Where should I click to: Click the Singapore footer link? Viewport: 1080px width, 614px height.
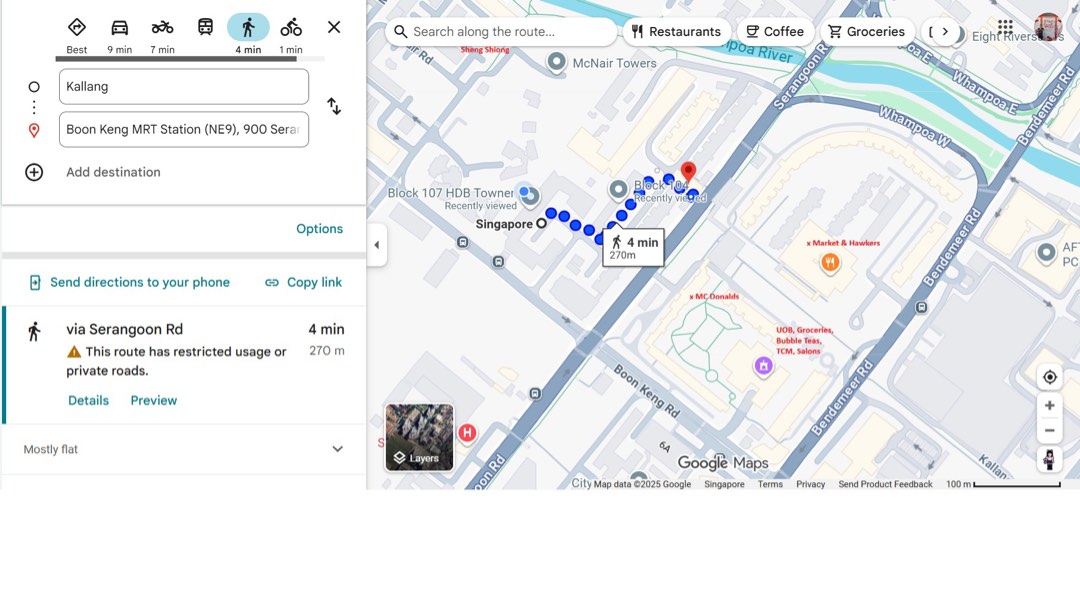[724, 484]
